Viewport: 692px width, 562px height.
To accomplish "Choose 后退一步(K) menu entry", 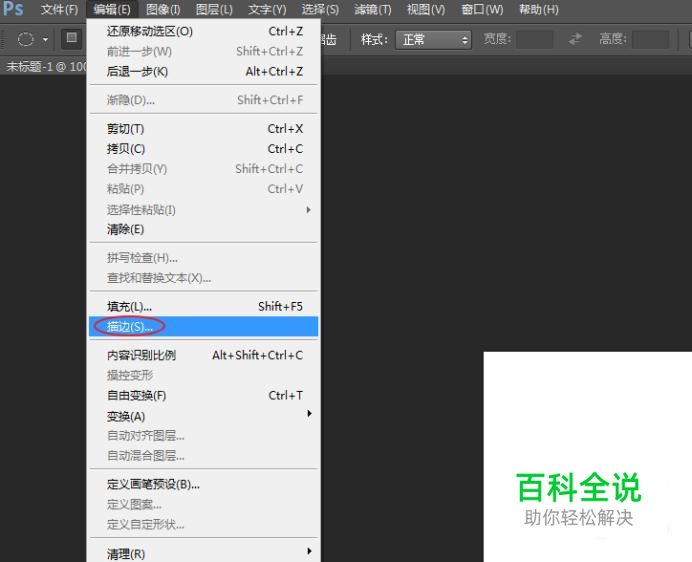I will [x=203, y=71].
